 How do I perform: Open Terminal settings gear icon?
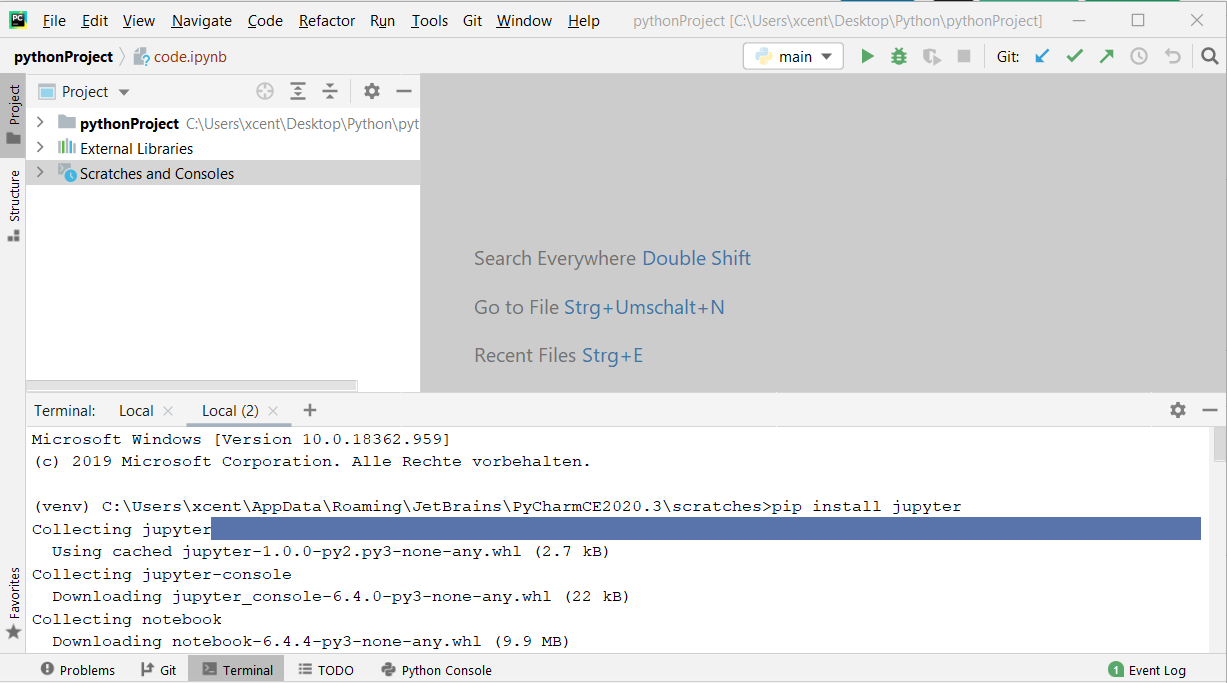[x=1178, y=410]
